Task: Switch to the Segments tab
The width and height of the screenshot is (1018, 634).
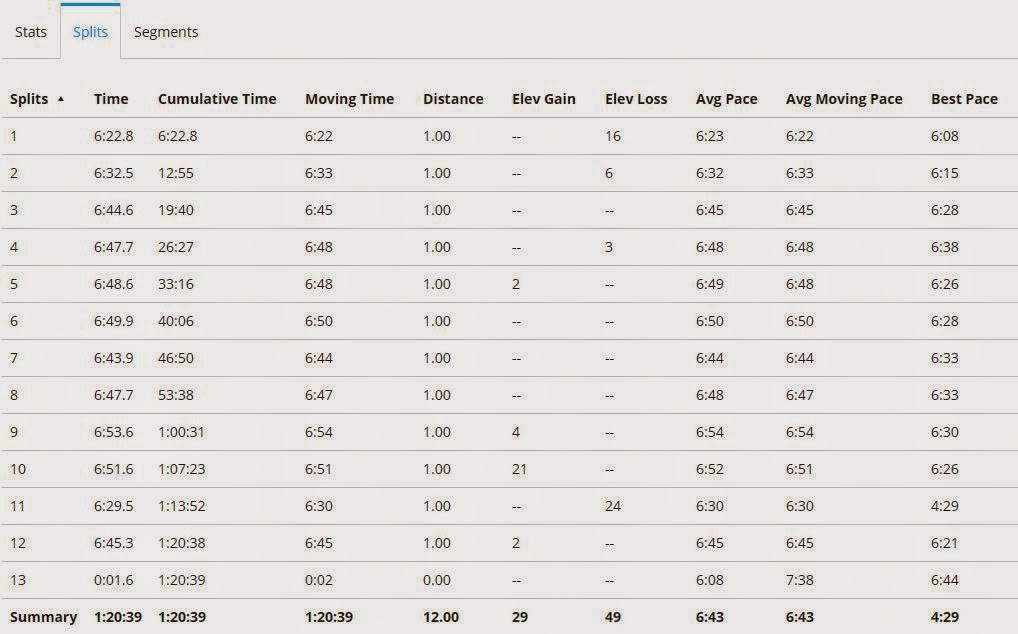Action: (x=166, y=32)
